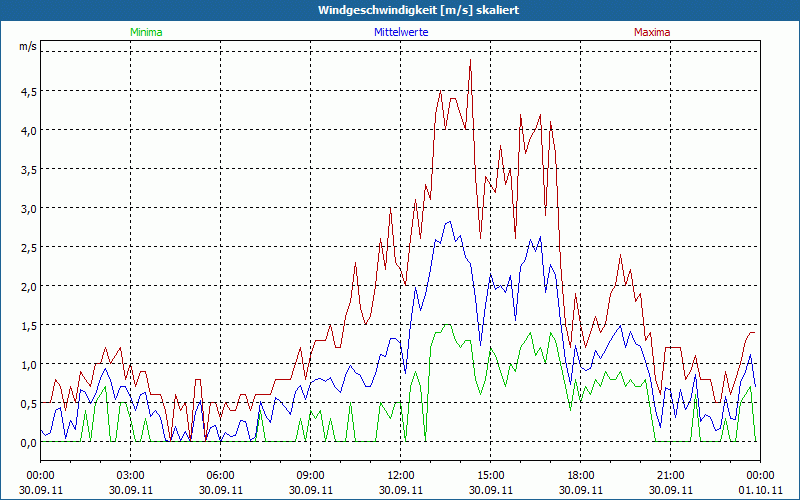The height and width of the screenshot is (500, 800).
Task: Click the 09:00 time axis label
Action: 311,476
